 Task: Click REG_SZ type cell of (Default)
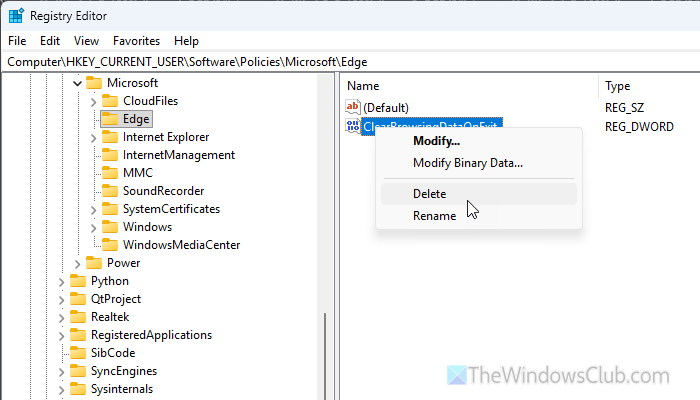pyautogui.click(x=624, y=108)
